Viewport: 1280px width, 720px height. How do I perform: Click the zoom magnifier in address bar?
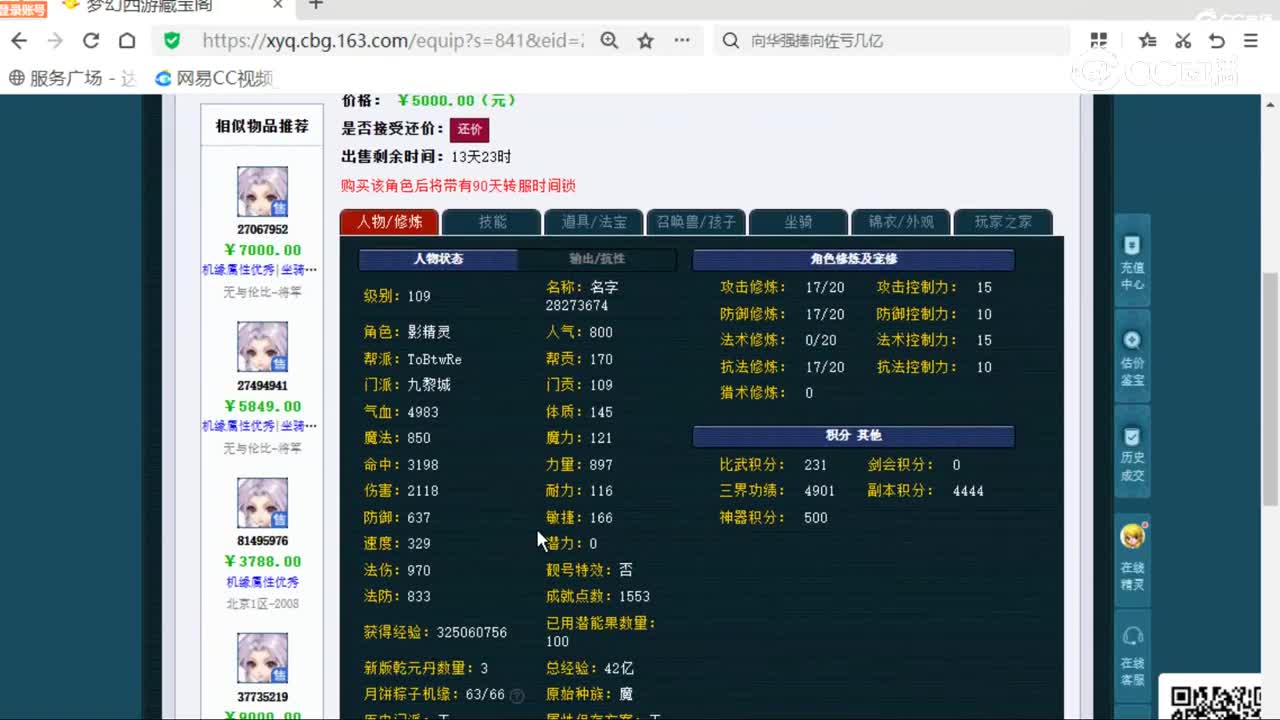tap(609, 41)
